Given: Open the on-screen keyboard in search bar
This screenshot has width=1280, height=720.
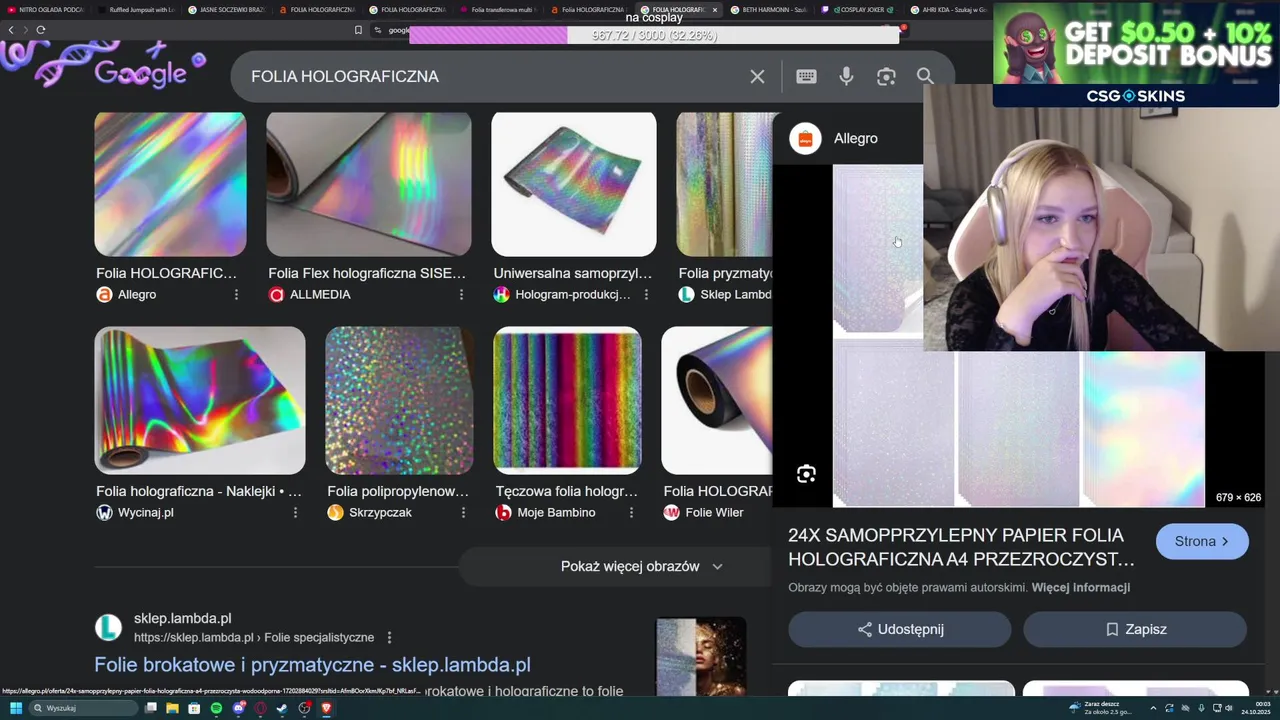Looking at the screenshot, I should click(806, 76).
